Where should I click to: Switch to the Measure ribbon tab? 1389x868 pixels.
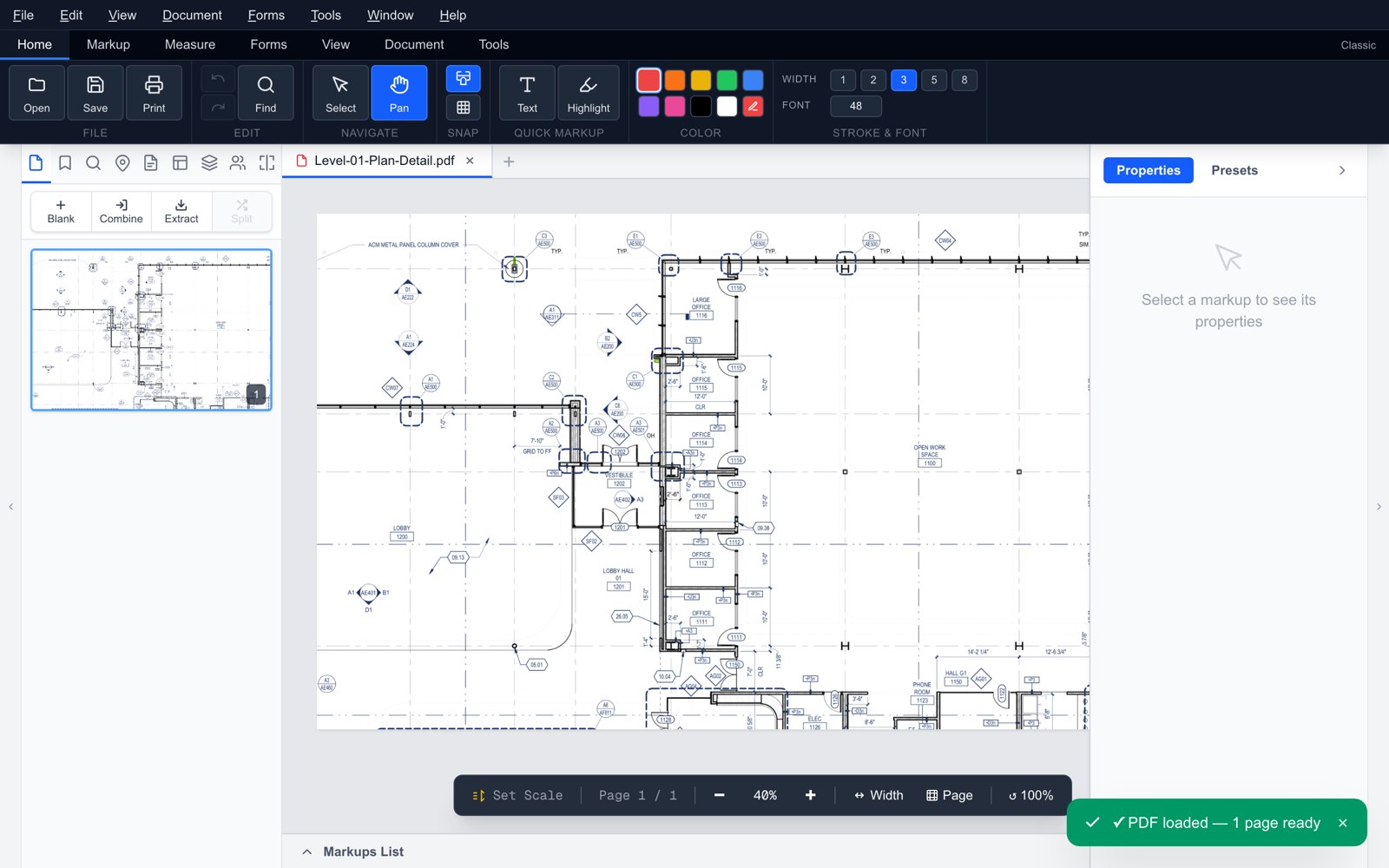click(x=190, y=44)
